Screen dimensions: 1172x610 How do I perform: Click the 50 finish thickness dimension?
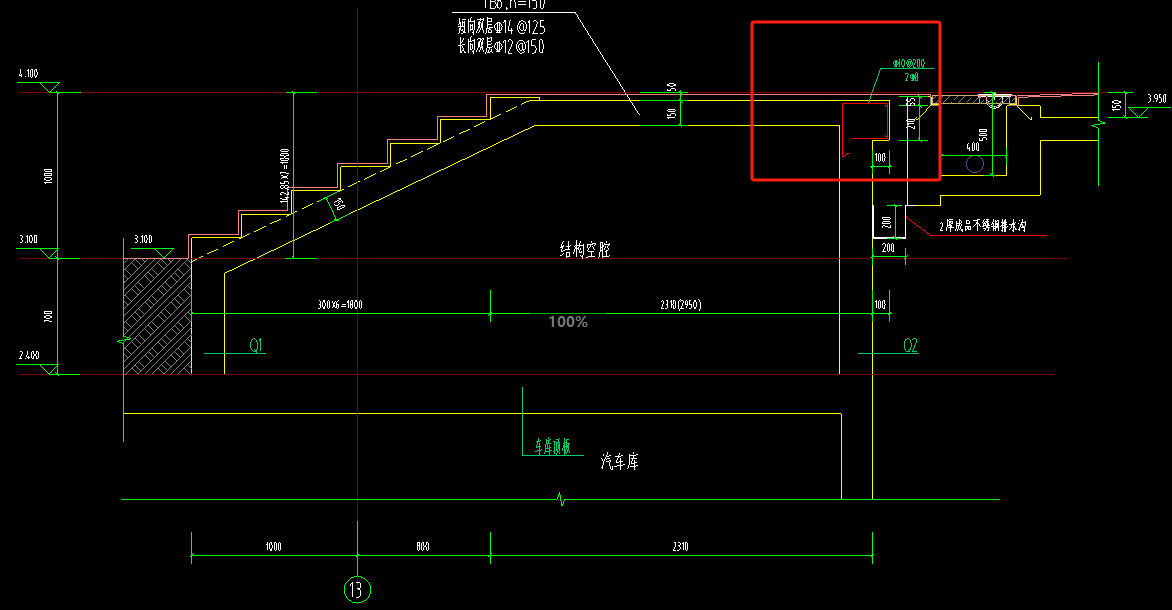click(671, 87)
